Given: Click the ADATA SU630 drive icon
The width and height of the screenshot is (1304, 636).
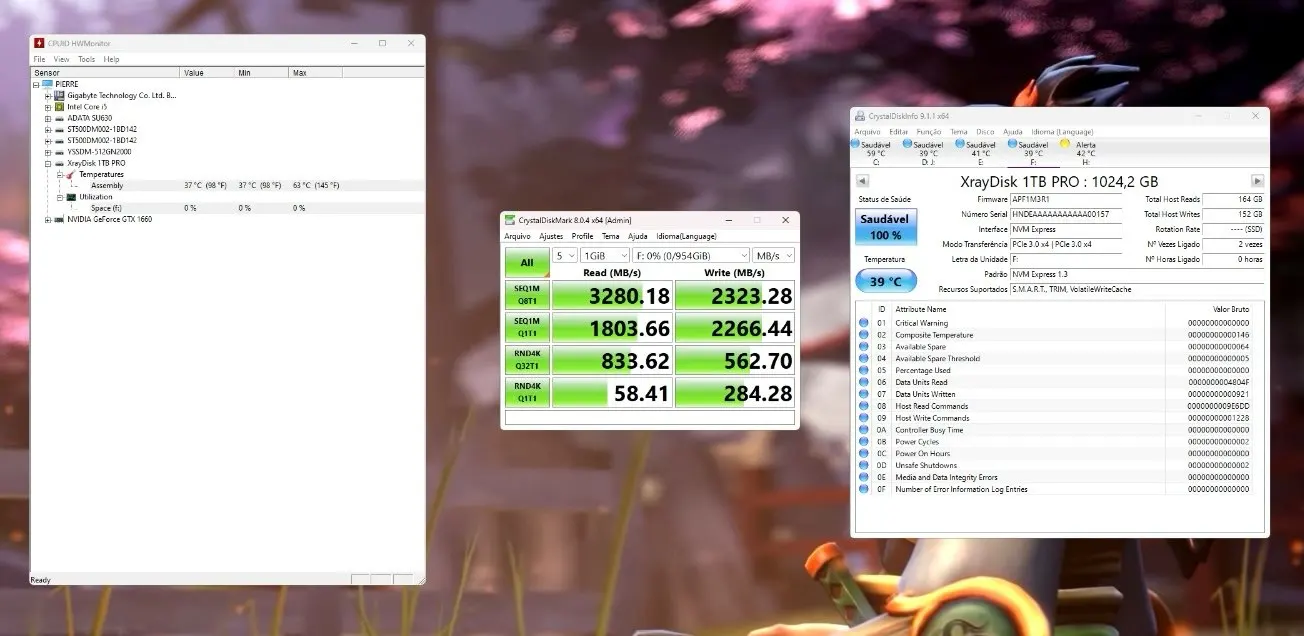Looking at the screenshot, I should pos(59,118).
